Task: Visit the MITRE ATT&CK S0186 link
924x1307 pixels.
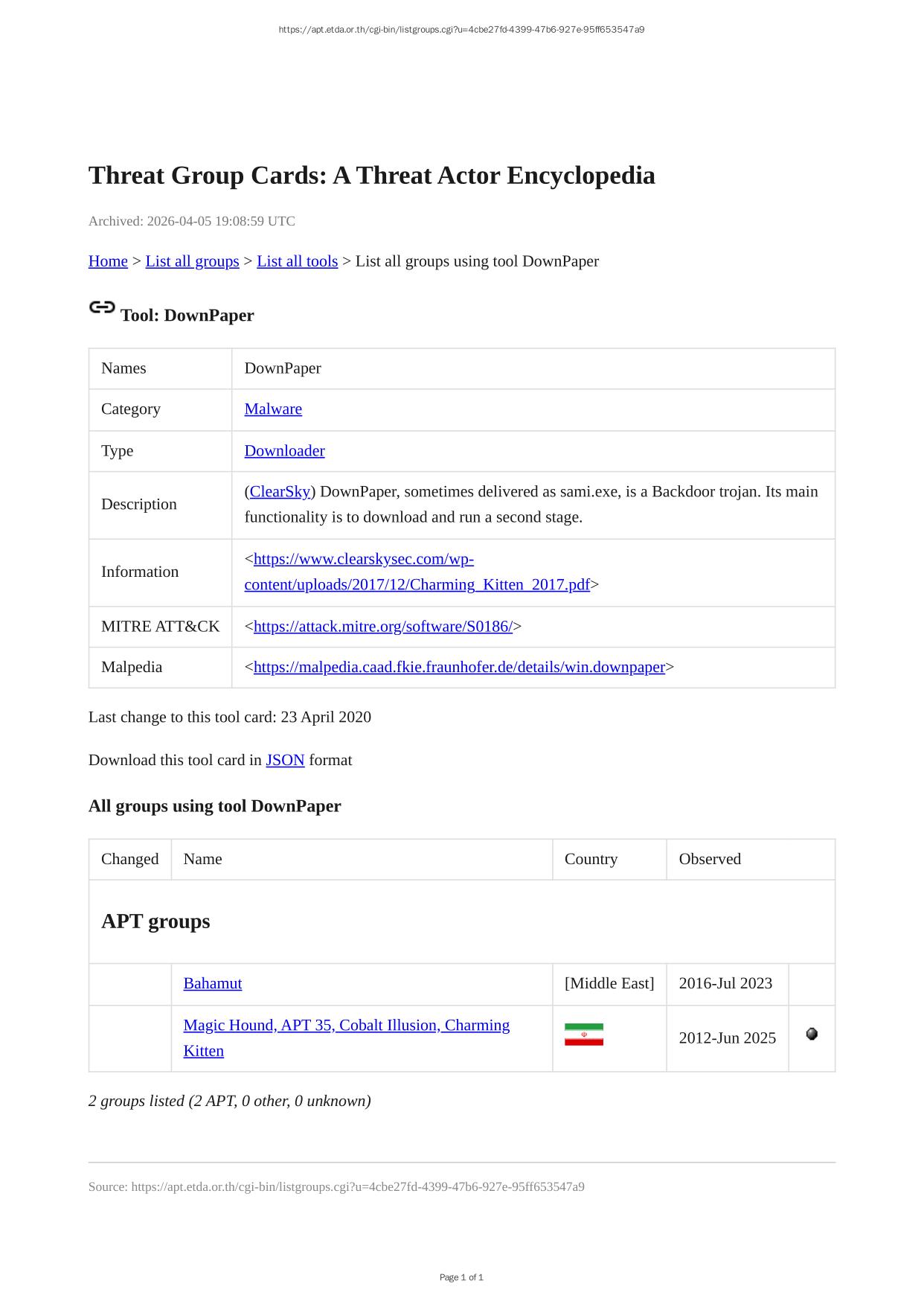Action: [382, 627]
